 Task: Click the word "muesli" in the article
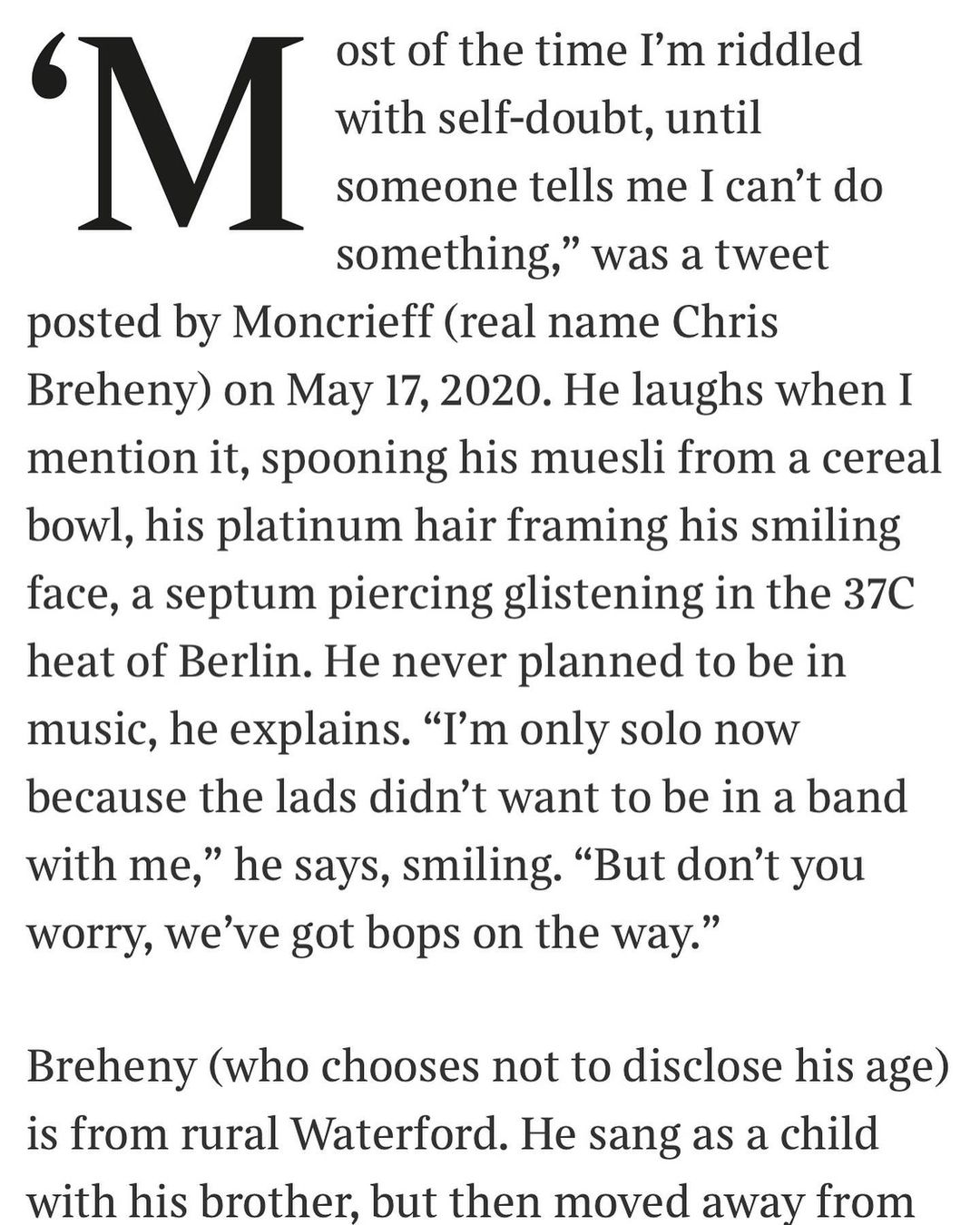click(x=572, y=459)
